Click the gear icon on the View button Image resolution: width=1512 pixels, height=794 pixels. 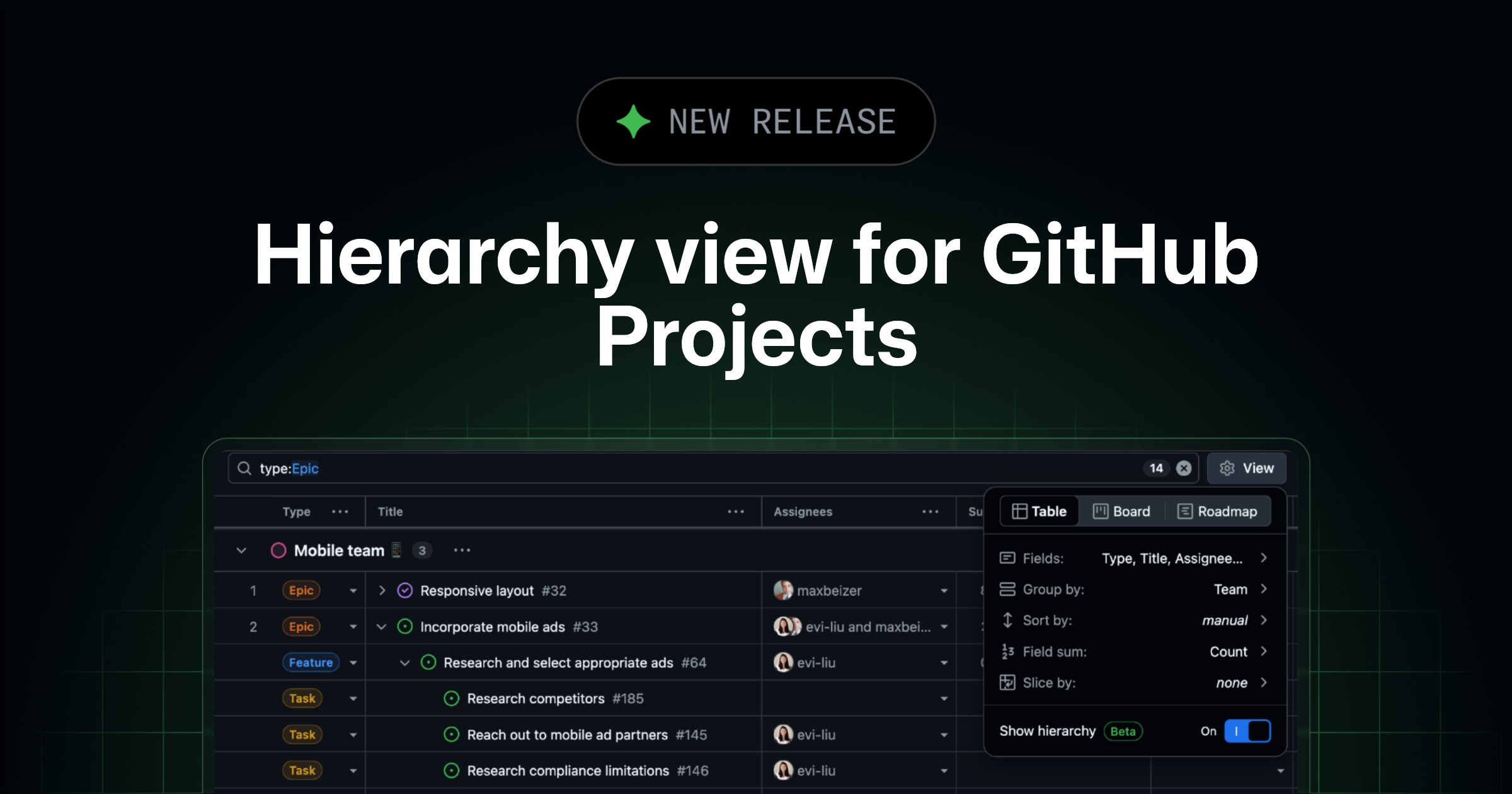(x=1227, y=468)
